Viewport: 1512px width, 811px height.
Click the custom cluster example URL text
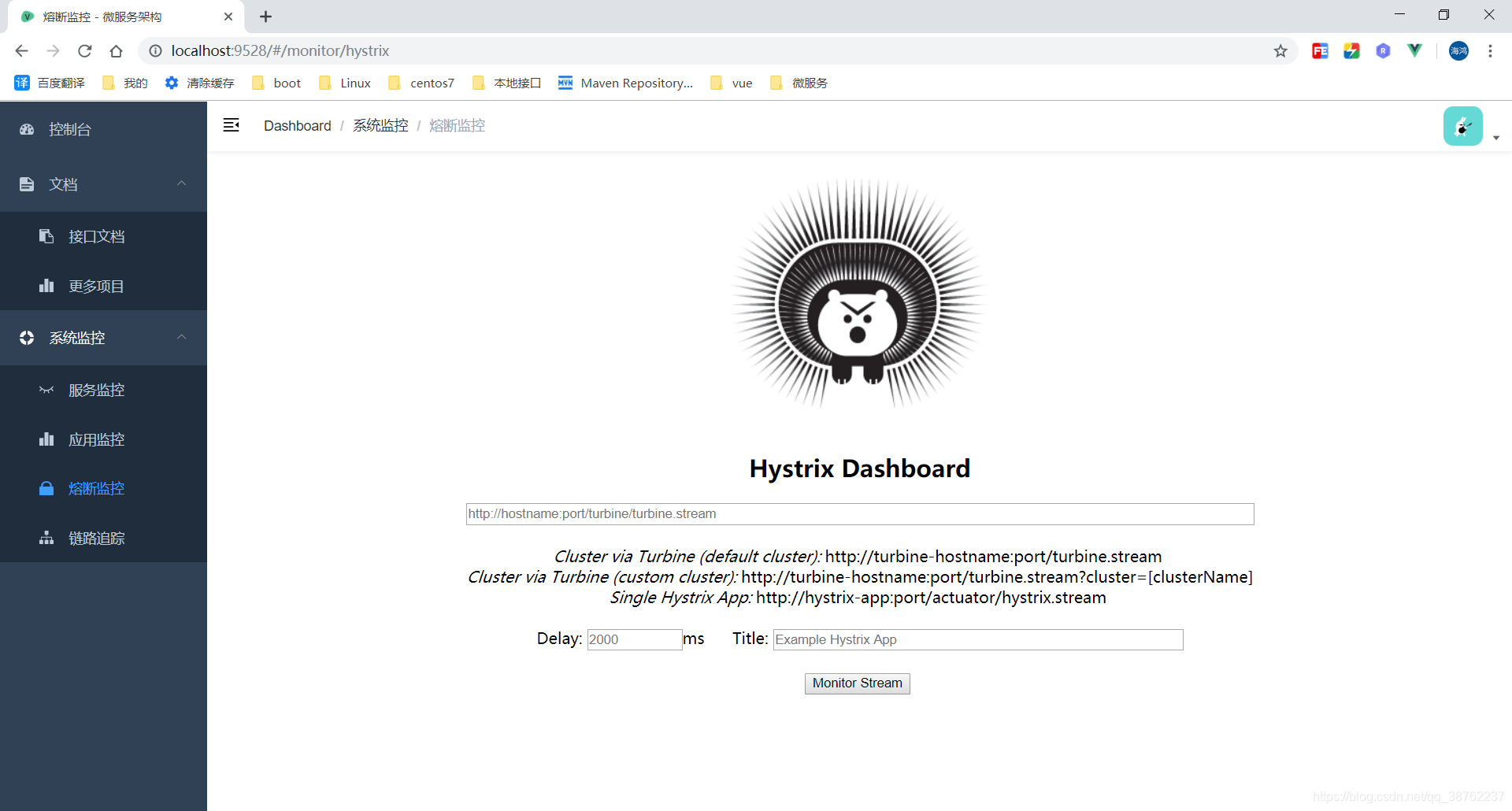coord(997,577)
